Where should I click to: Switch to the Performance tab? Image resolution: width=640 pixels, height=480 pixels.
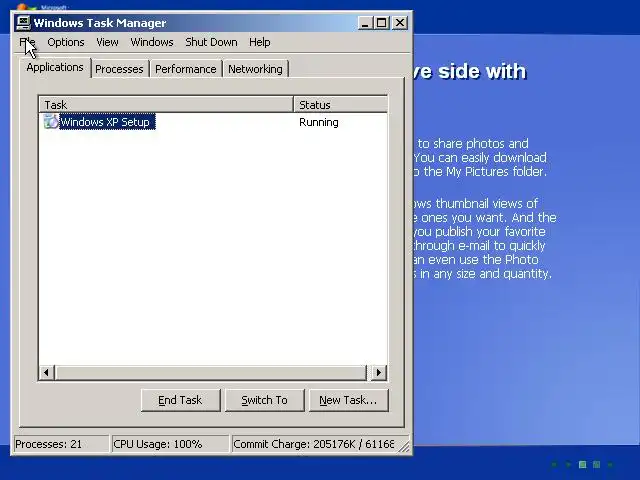click(186, 69)
